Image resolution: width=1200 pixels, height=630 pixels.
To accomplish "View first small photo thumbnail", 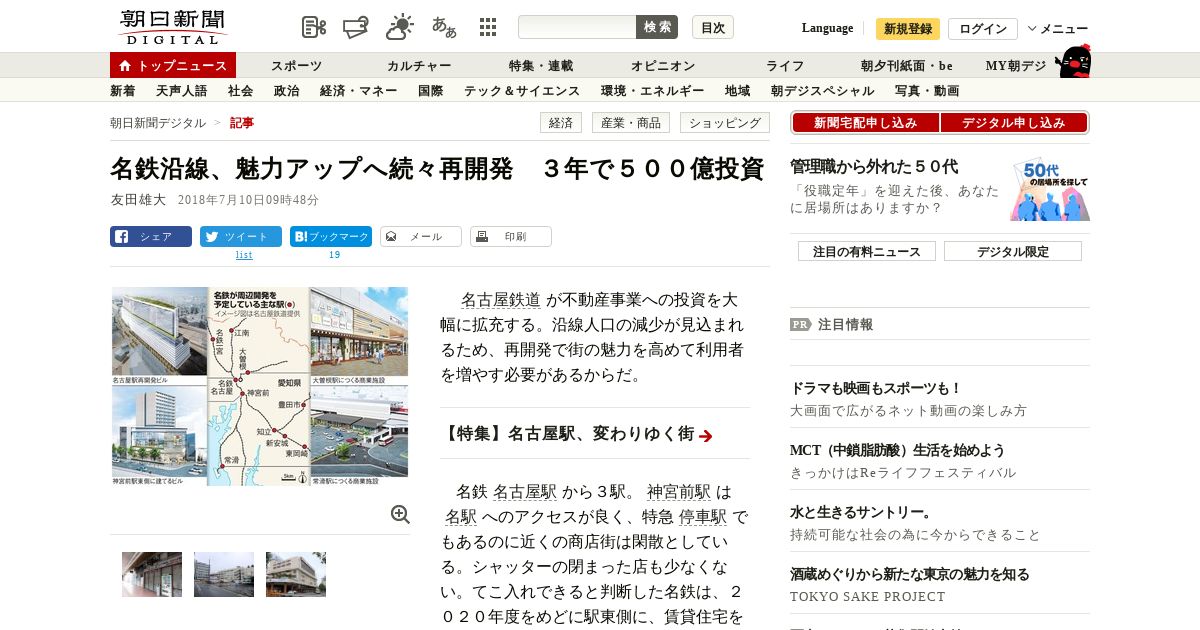I will (x=152, y=575).
